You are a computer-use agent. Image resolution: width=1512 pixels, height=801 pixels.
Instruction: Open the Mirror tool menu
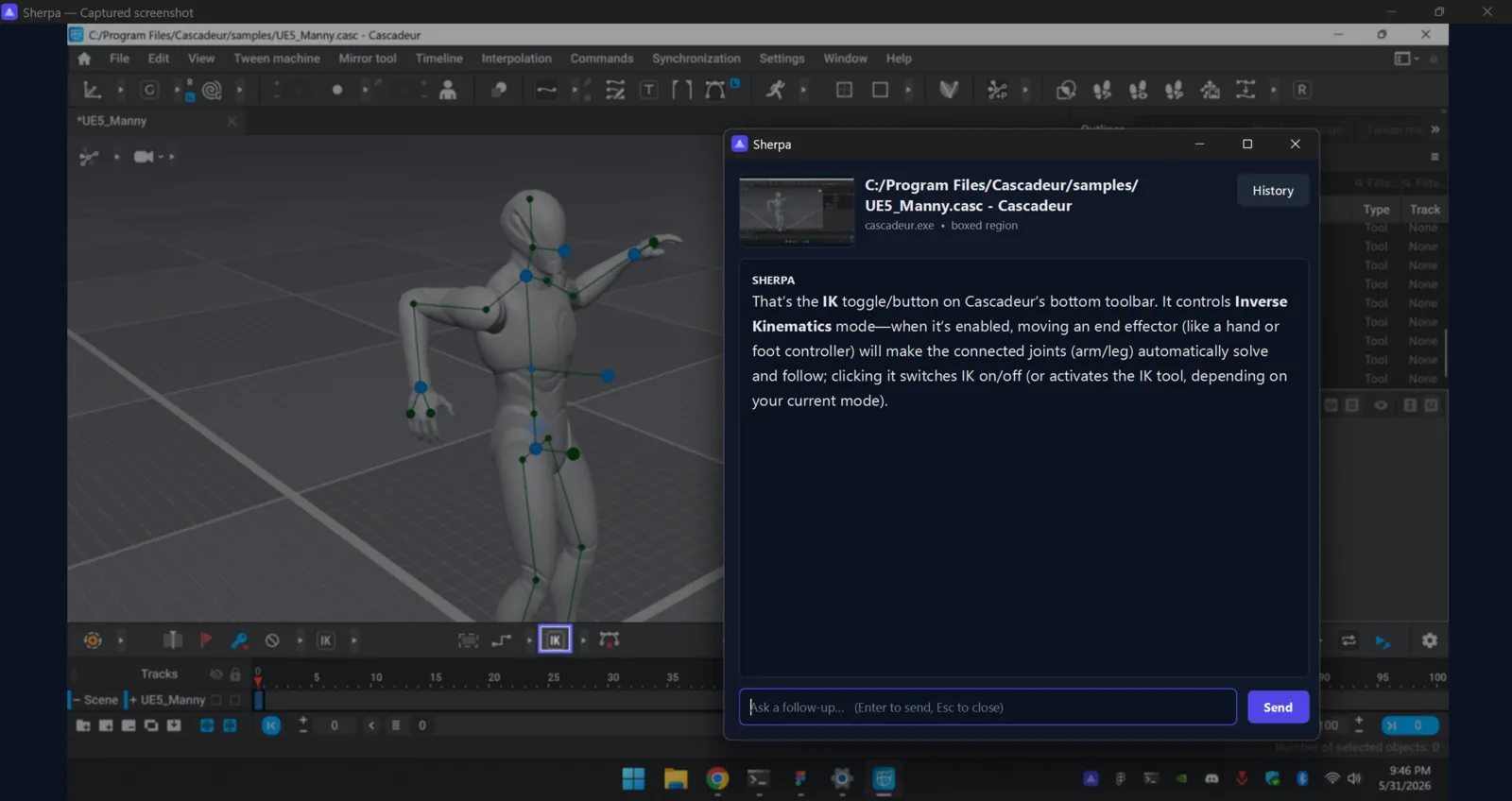point(368,59)
